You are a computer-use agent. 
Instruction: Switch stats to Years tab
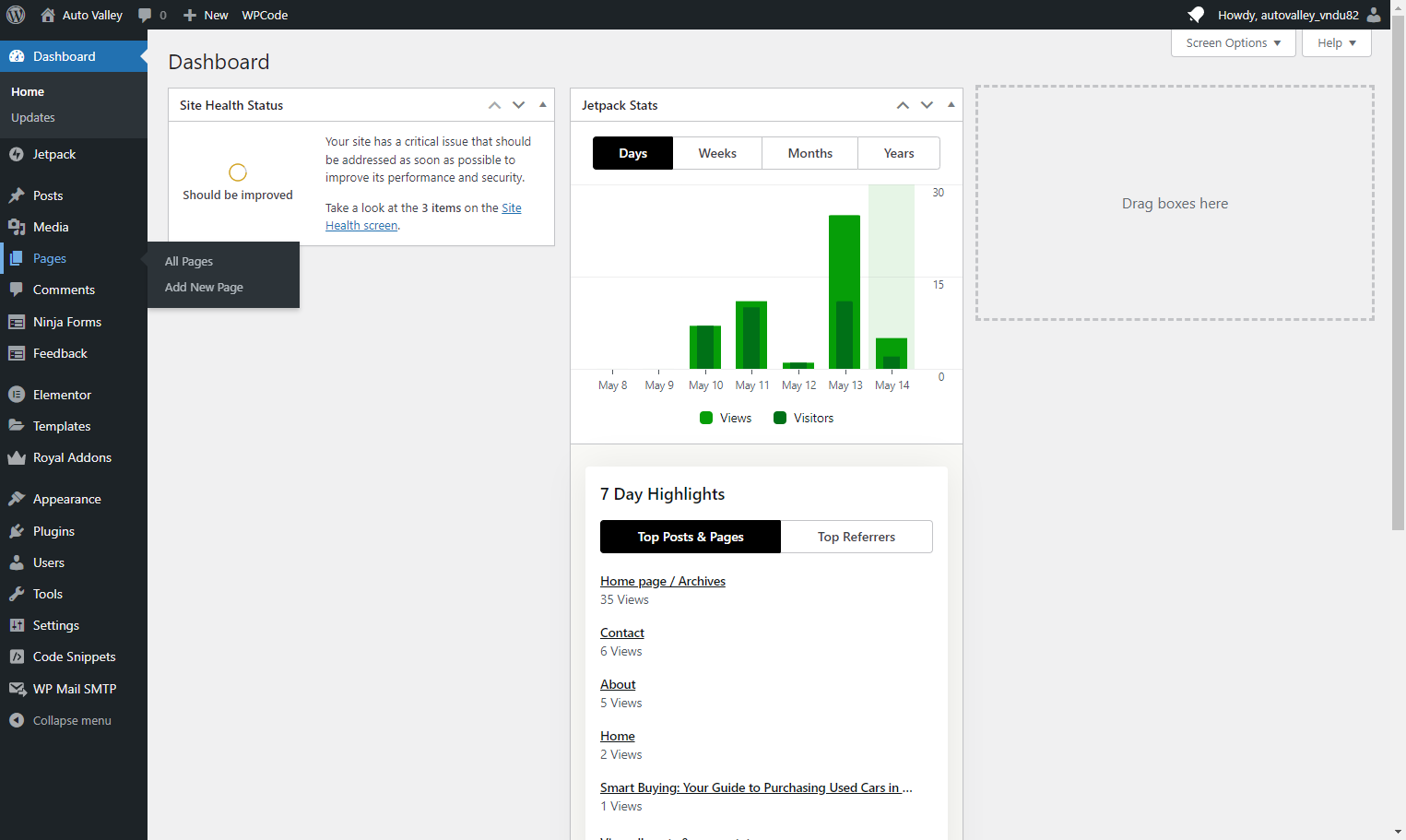click(x=899, y=153)
